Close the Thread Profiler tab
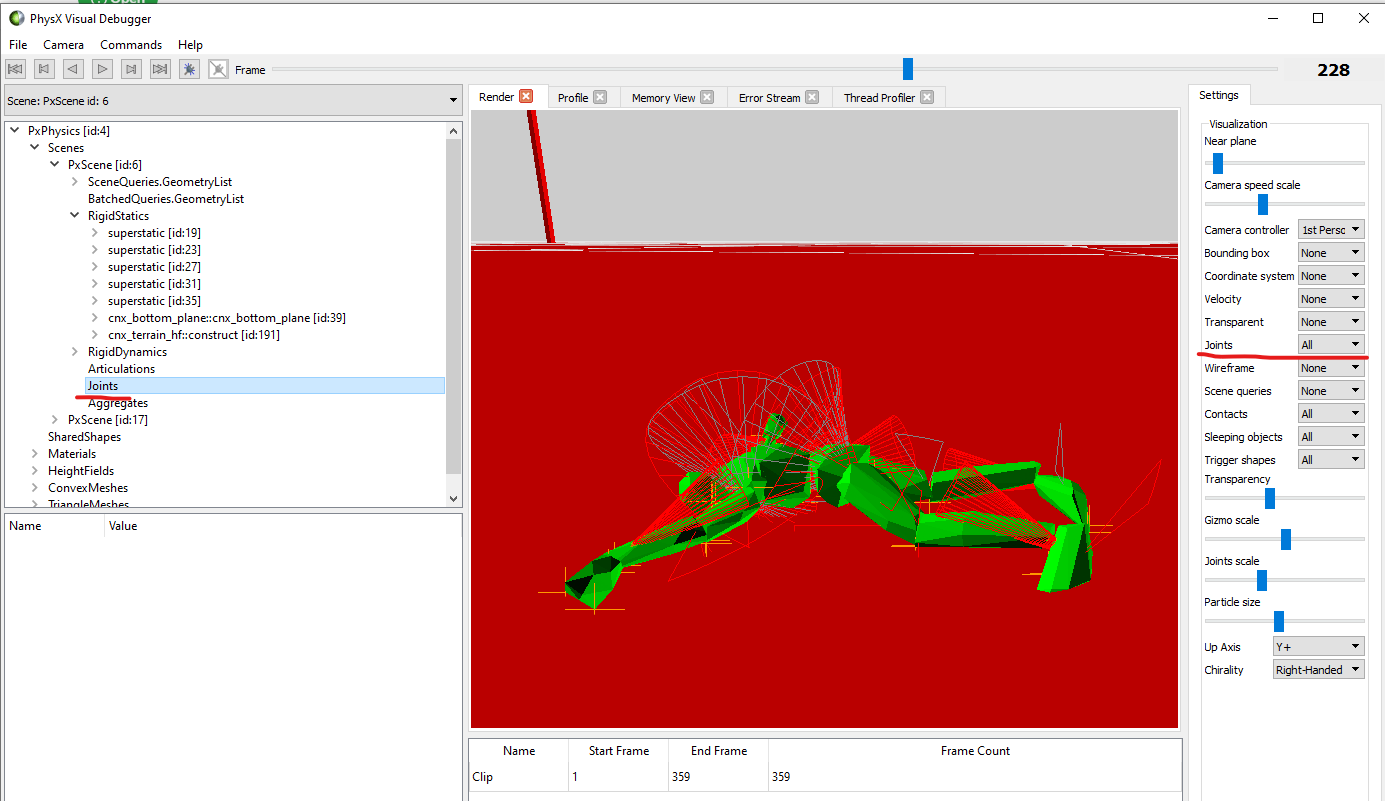The image size is (1385, 801). click(x=928, y=96)
